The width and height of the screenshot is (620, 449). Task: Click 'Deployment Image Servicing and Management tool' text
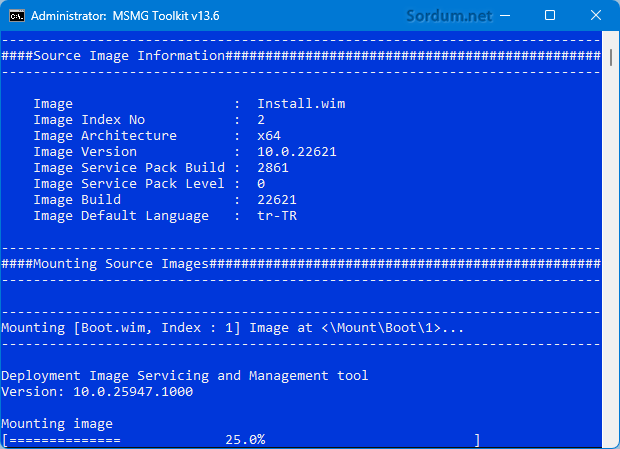[x=185, y=375]
